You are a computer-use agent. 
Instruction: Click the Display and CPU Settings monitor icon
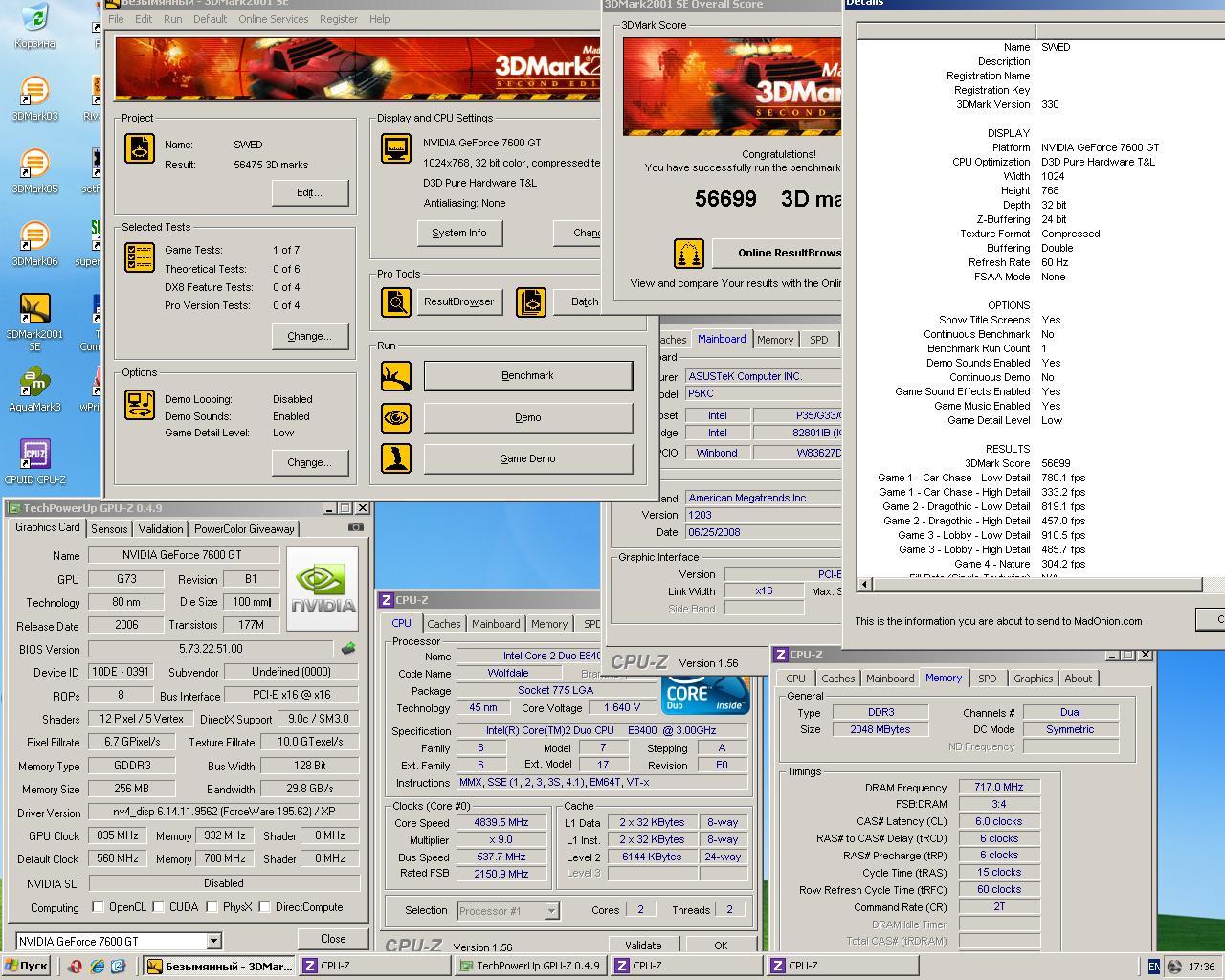click(395, 148)
